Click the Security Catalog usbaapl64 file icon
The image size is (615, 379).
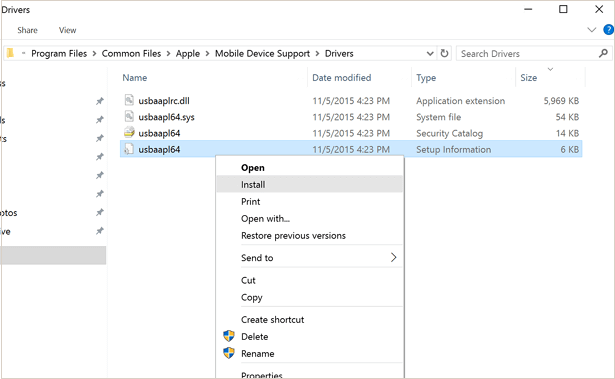[x=129, y=133]
